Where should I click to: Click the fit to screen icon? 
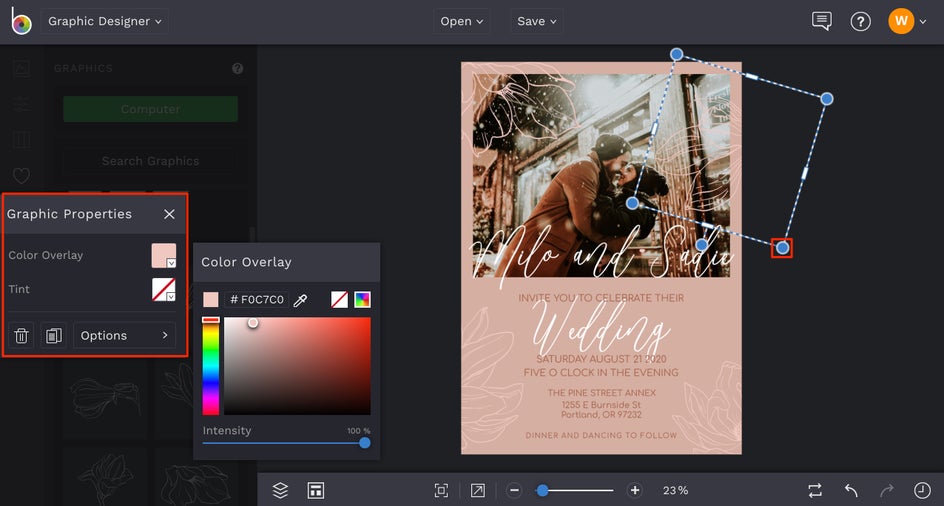[441, 490]
